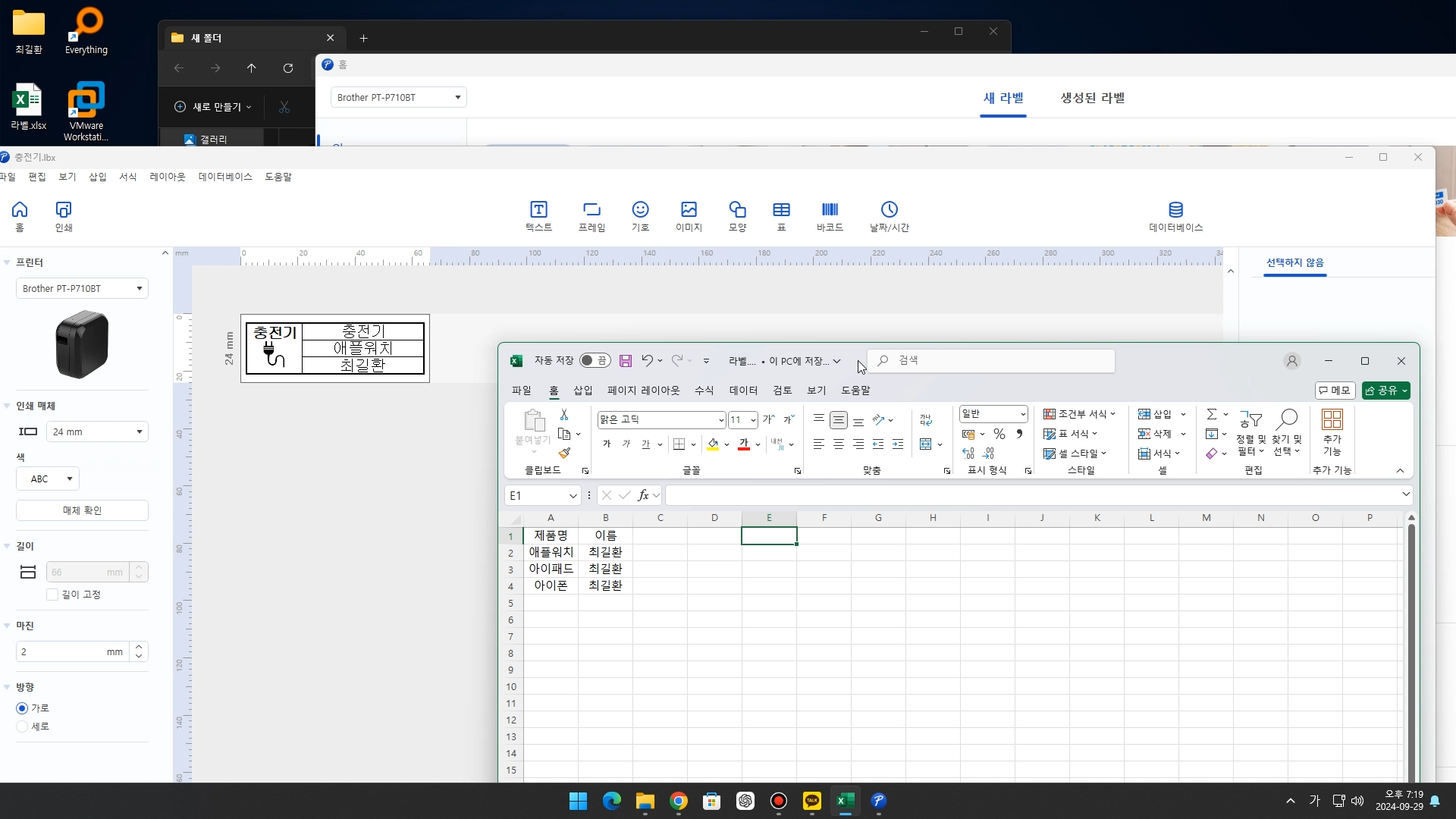Select Excel's Format Painter brush icon
This screenshot has width=1456, height=819.
click(564, 453)
